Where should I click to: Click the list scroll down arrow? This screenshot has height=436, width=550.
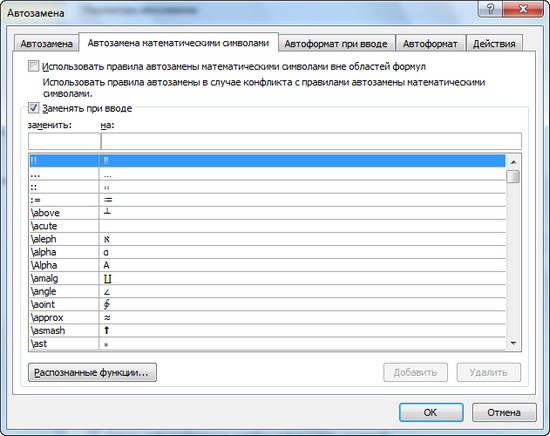513,343
